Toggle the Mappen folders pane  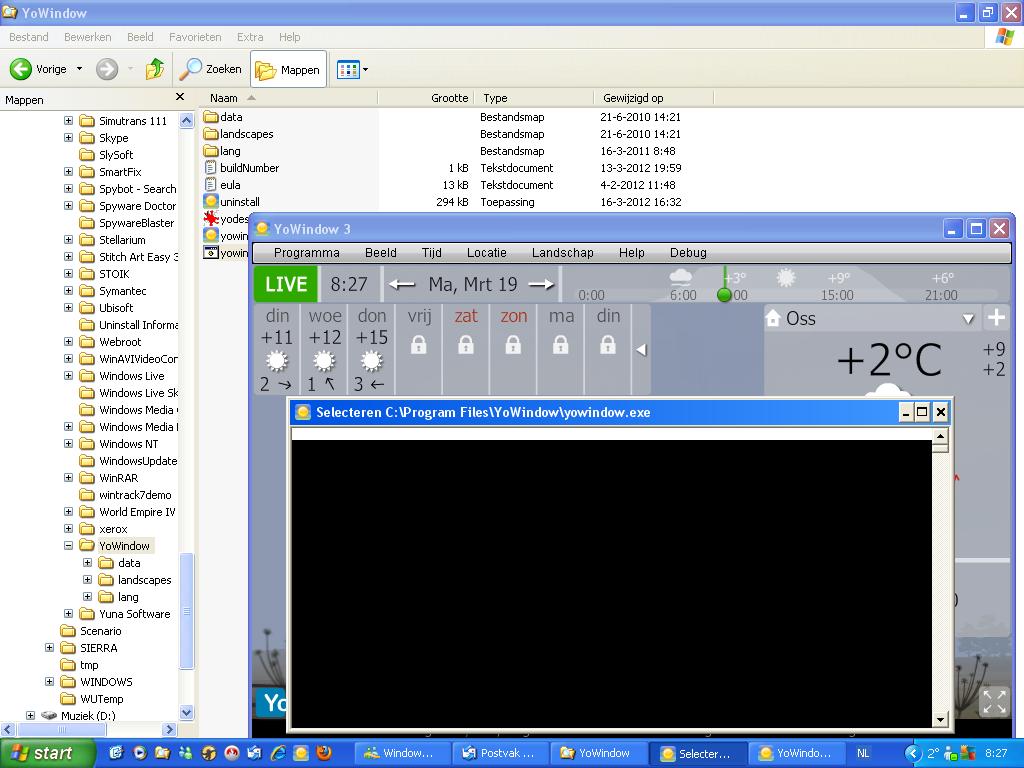[x=288, y=69]
